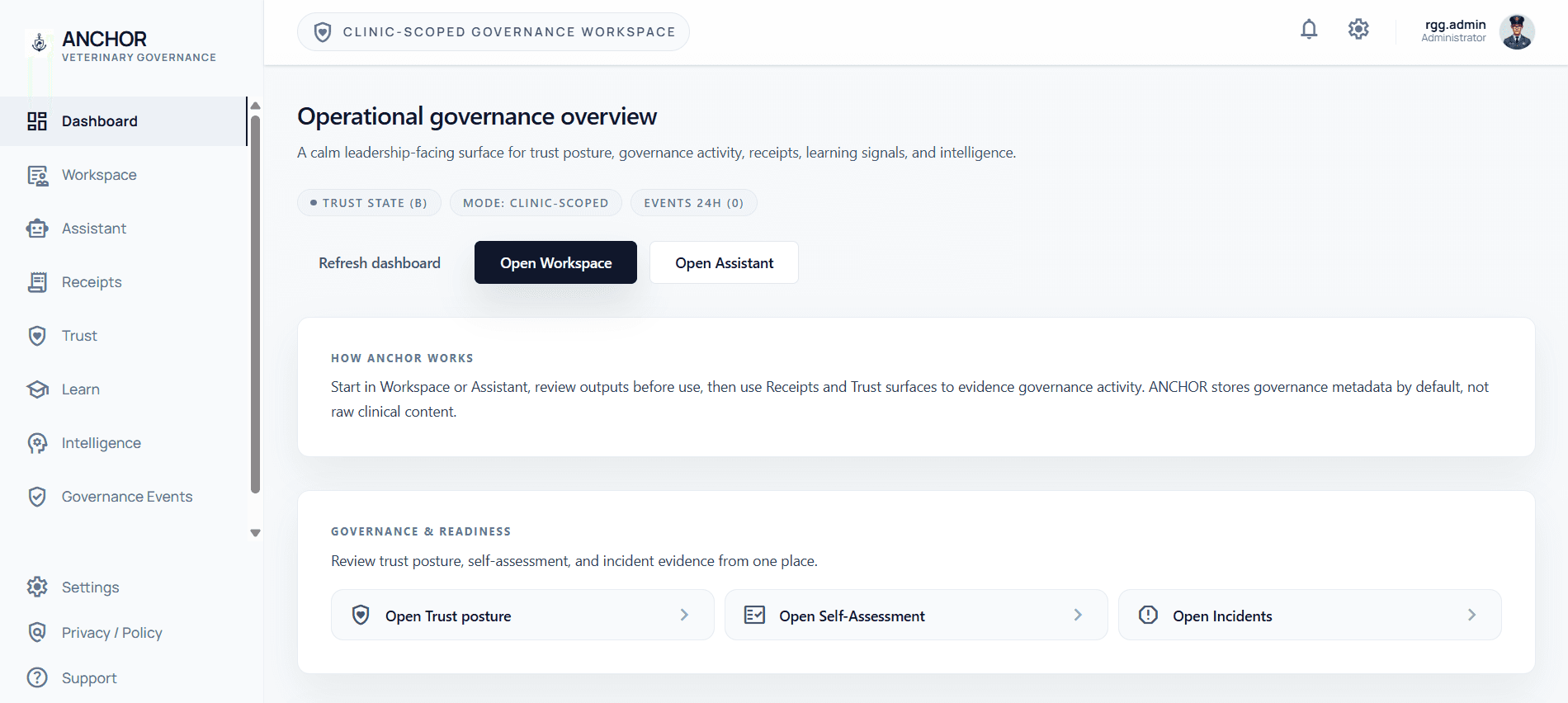The height and width of the screenshot is (703, 1568).
Task: Open Settings label in sidebar
Action: (x=91, y=587)
